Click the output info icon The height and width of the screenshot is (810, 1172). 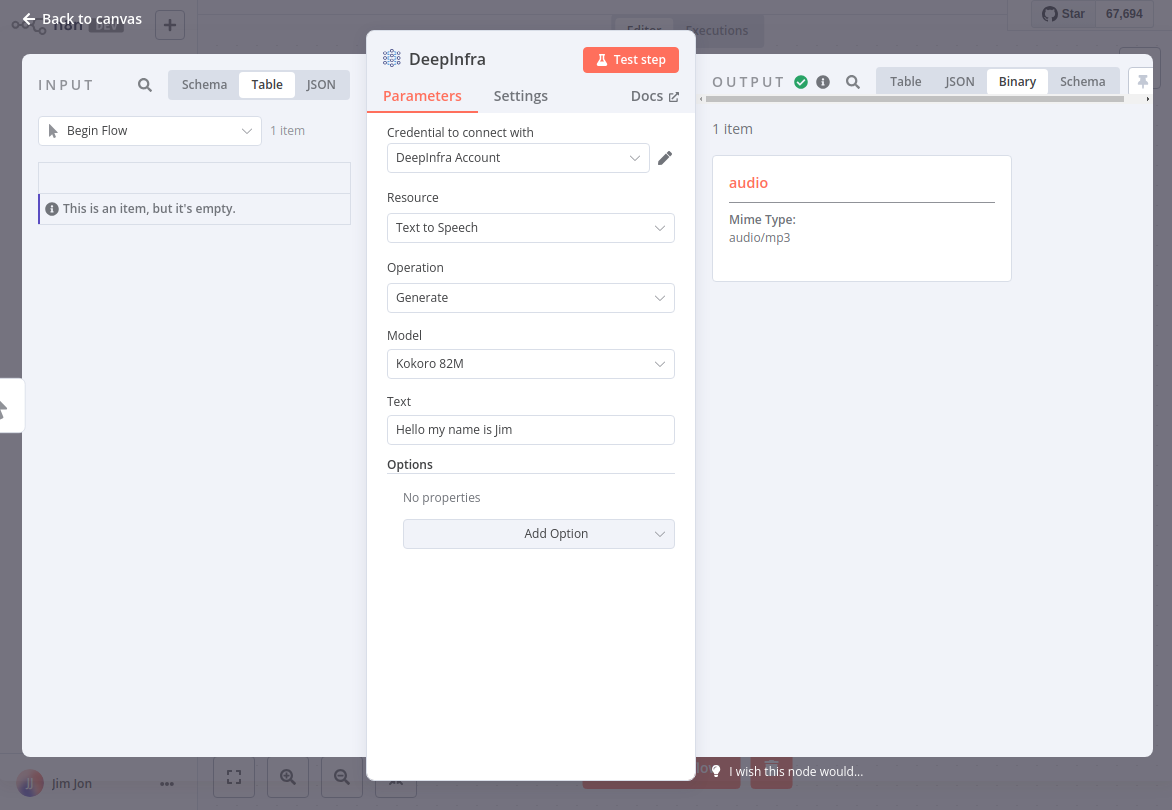(823, 82)
